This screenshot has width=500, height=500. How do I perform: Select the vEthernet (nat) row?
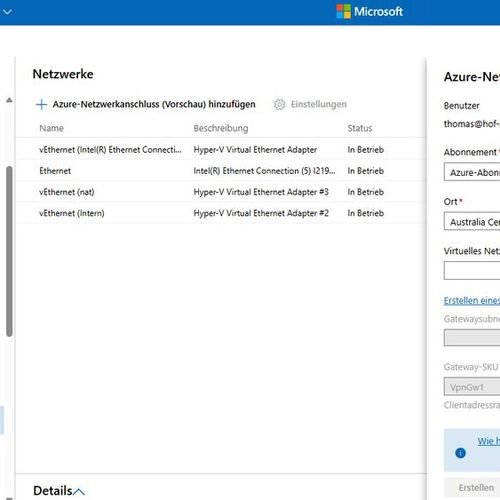coord(221,192)
